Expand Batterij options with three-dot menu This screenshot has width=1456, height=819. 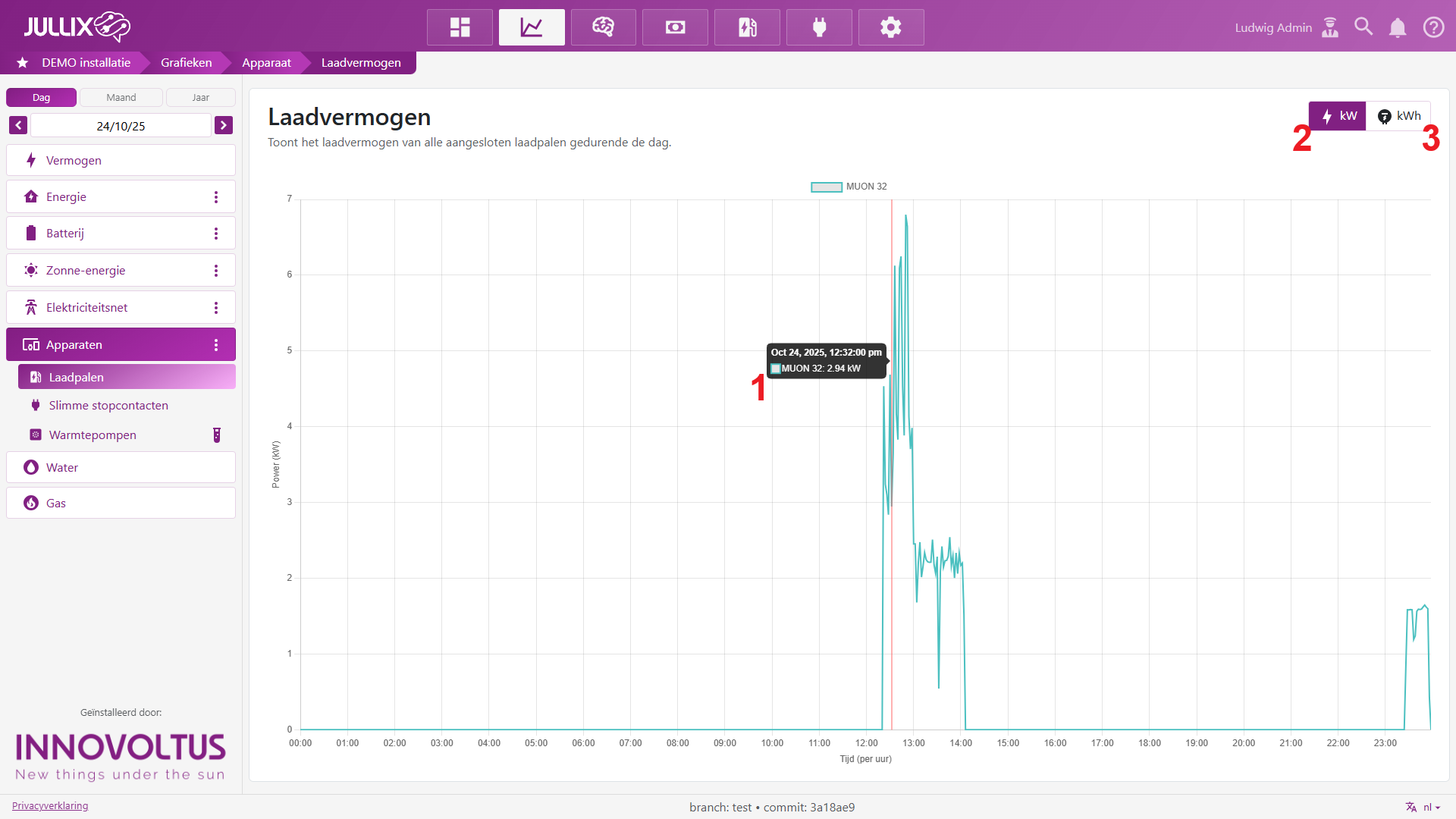[x=216, y=234]
